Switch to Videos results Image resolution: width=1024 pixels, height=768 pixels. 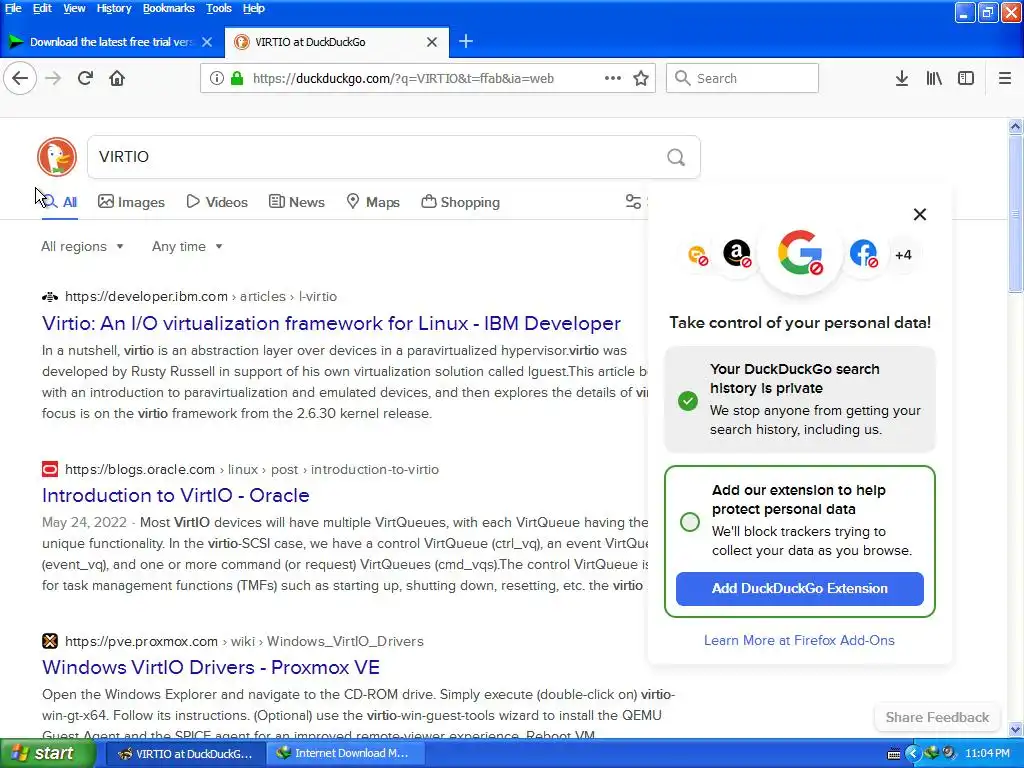click(217, 202)
